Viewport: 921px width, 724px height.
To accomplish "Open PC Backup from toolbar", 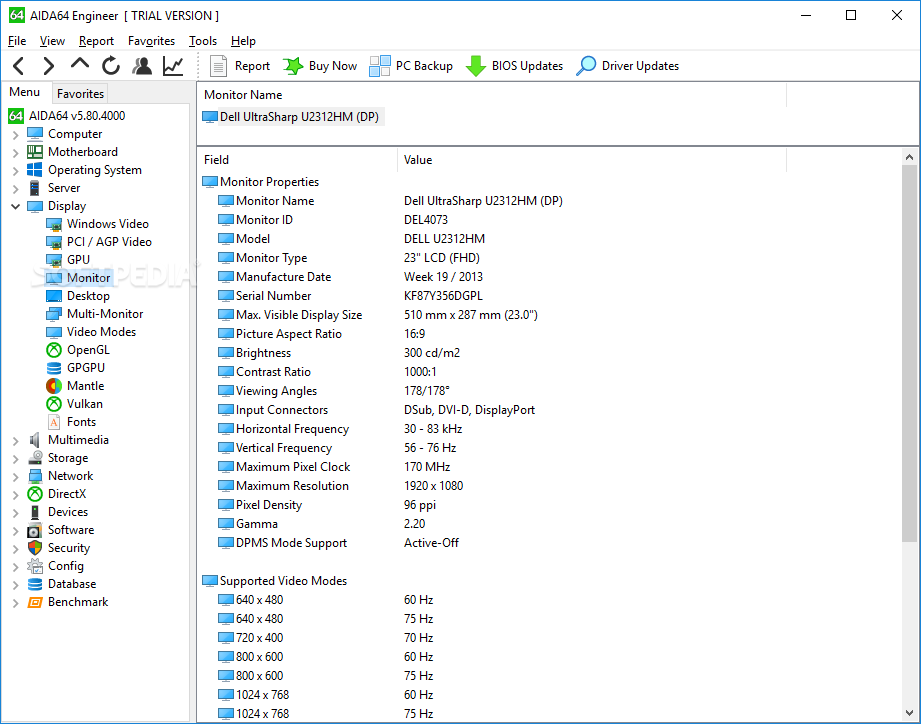I will pyautogui.click(x=411, y=66).
